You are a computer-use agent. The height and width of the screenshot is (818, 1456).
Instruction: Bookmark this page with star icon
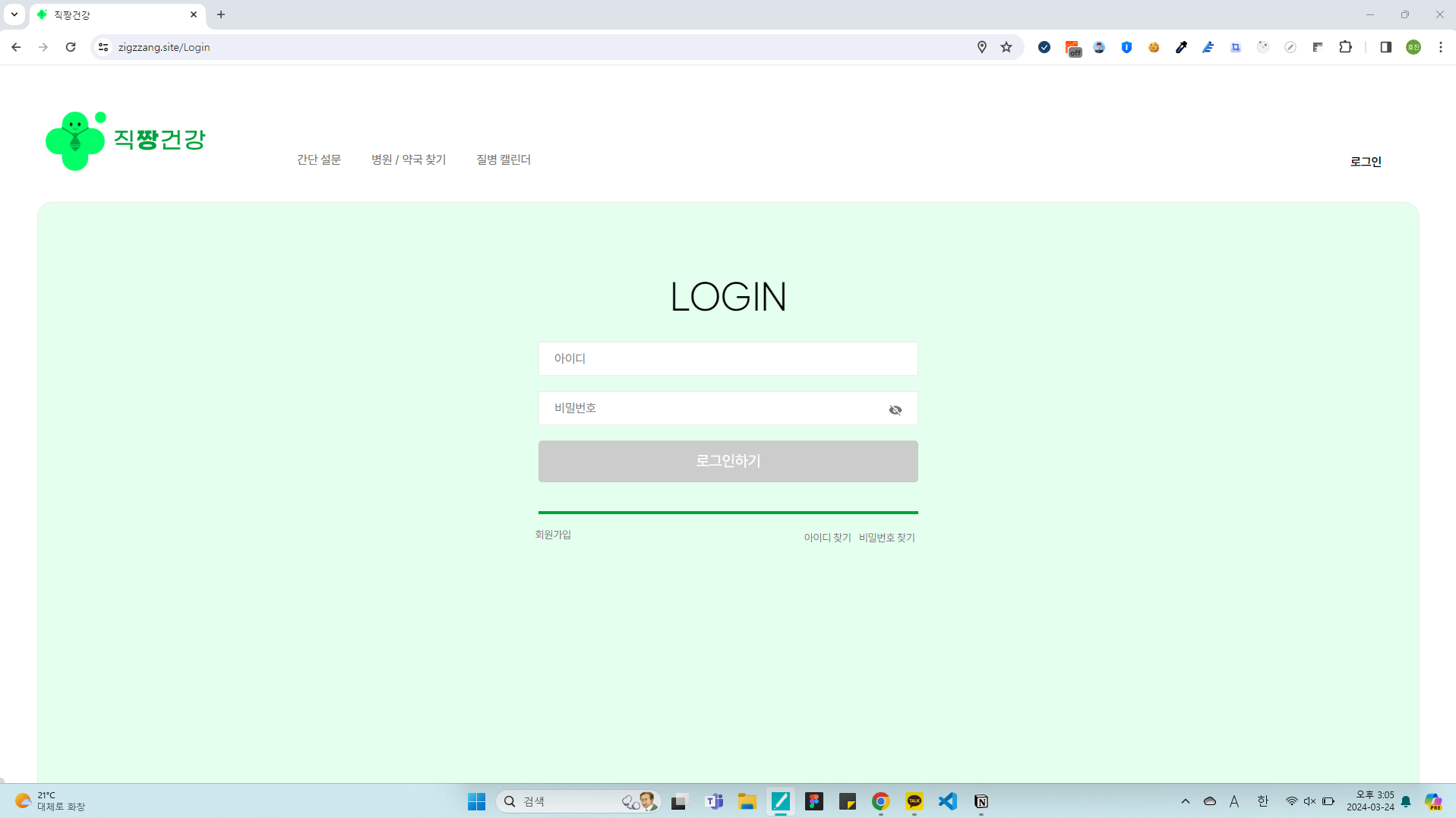click(x=1006, y=47)
